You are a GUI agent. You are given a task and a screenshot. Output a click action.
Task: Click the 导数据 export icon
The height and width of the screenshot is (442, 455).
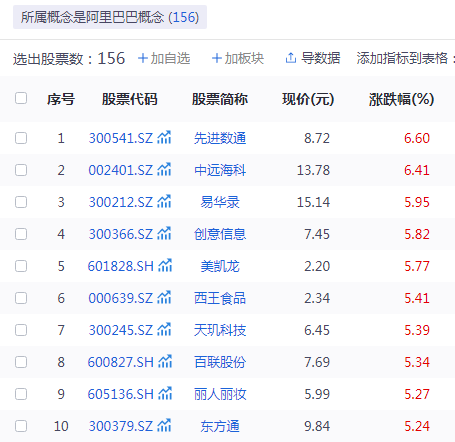click(x=291, y=58)
